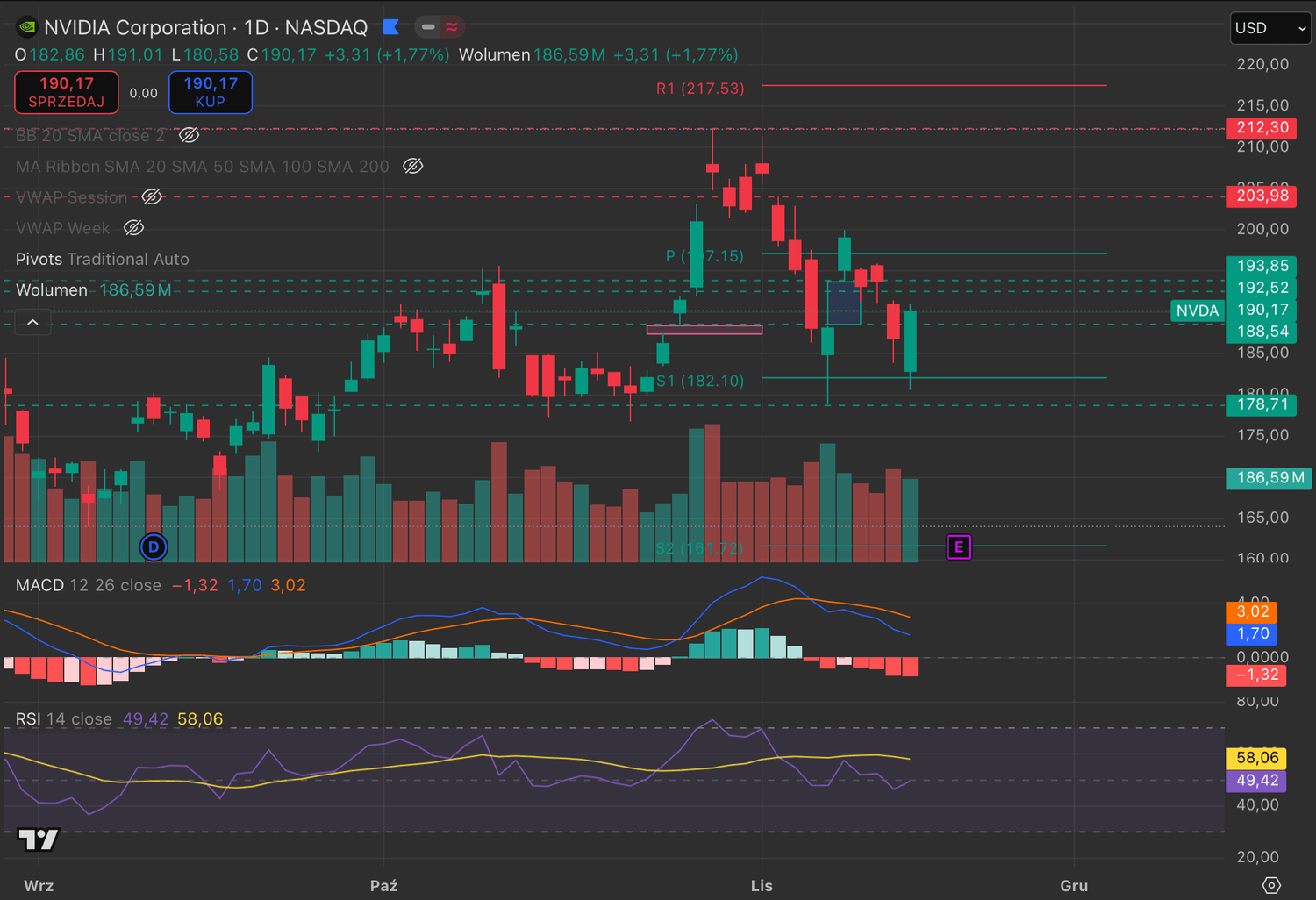
Task: Click the gray dash market status indicator
Action: [428, 27]
